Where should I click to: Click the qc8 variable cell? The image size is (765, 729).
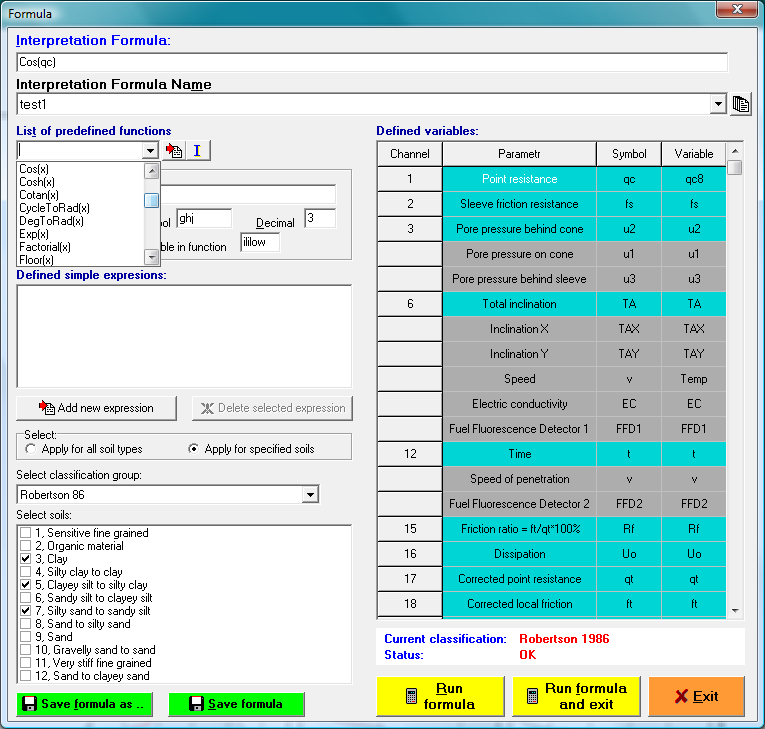click(694, 179)
